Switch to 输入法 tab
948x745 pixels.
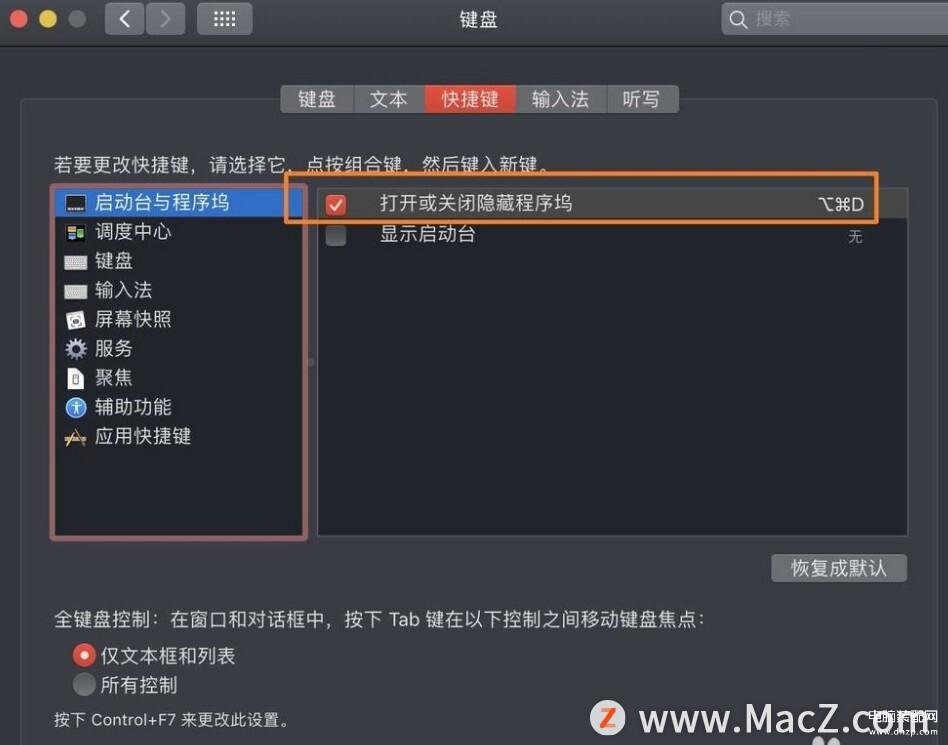(x=561, y=99)
